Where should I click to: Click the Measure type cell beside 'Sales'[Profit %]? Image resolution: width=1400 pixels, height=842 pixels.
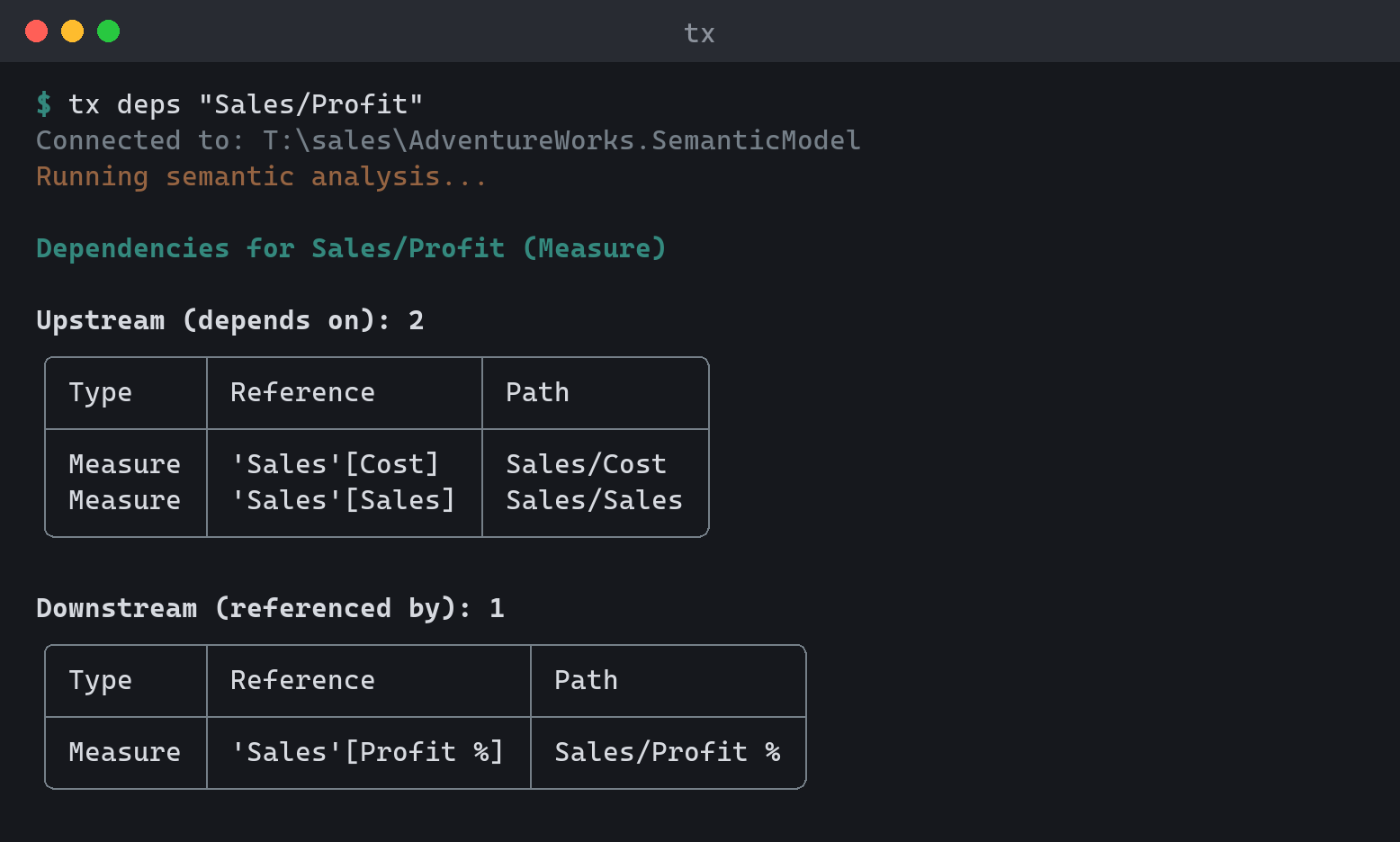point(124,752)
